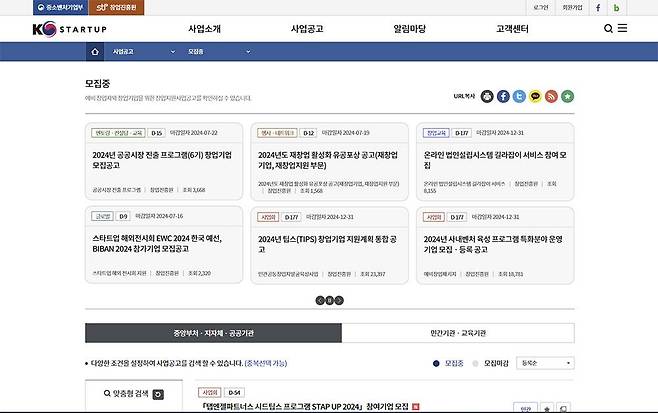Open the 등록순 sort dropdown
Screen dimensions: 658x413
545,363
